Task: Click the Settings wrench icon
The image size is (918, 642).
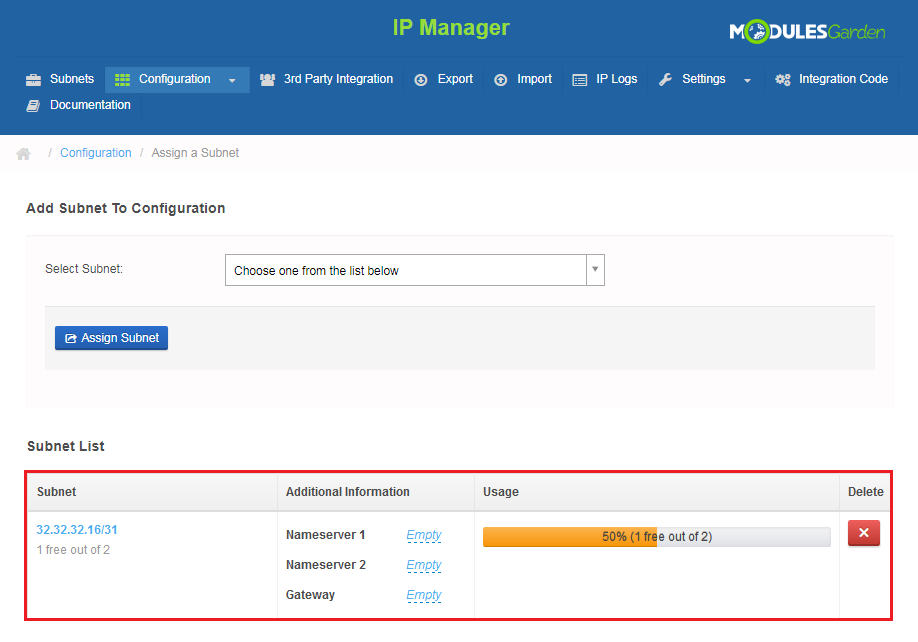Action: pos(665,80)
